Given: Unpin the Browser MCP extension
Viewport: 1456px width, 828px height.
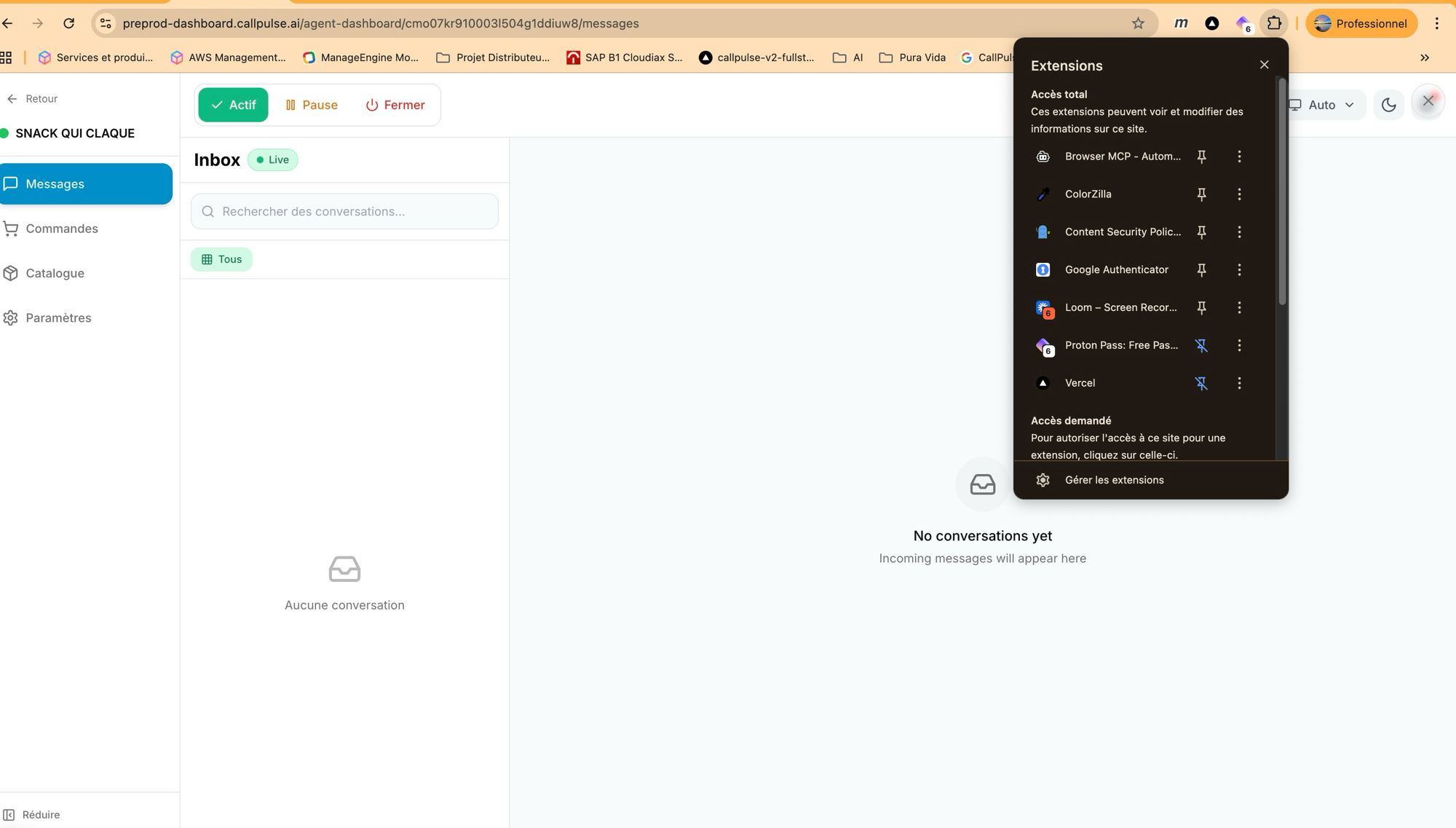Looking at the screenshot, I should [1202, 156].
